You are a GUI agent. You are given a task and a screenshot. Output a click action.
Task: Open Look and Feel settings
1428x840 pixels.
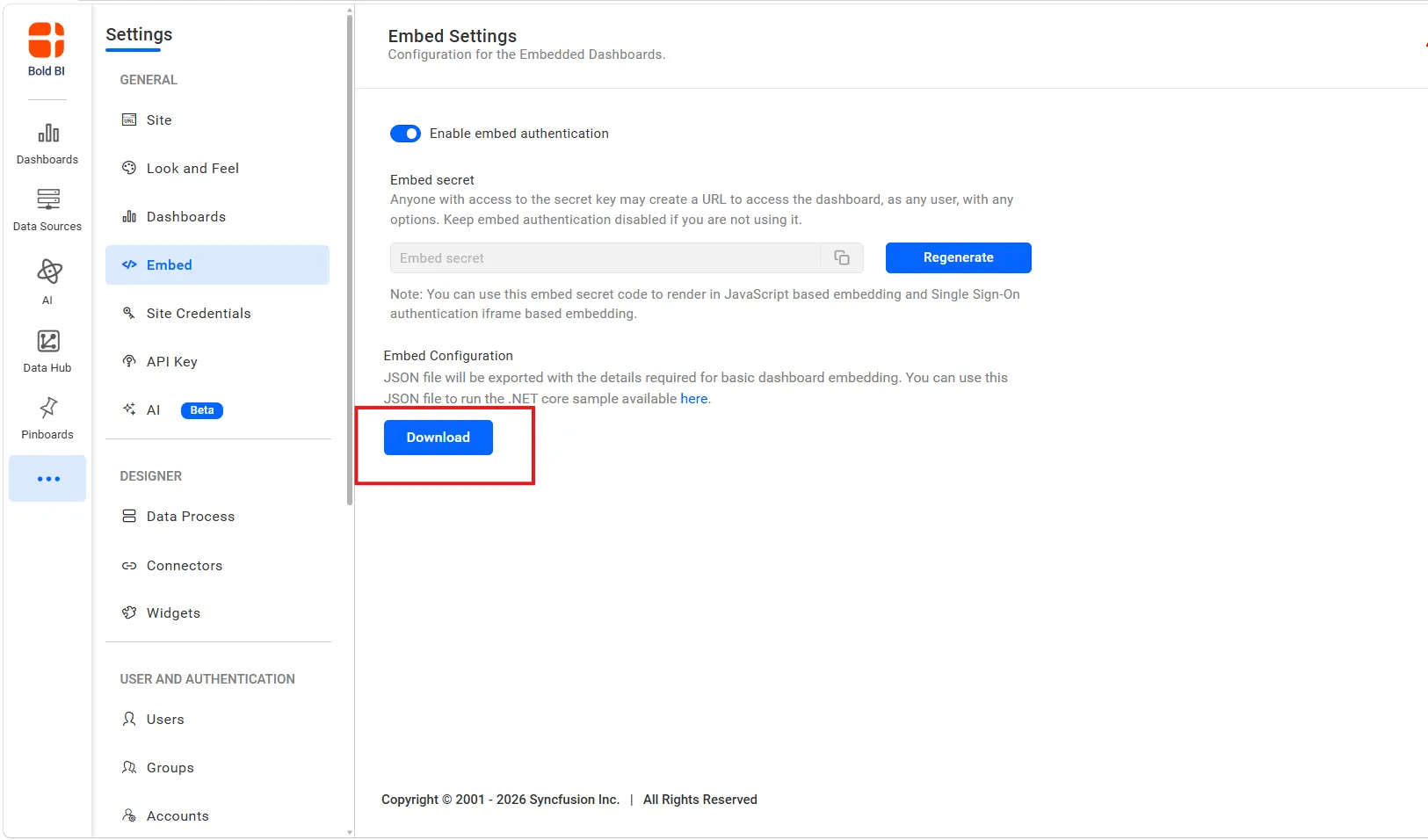[217, 168]
